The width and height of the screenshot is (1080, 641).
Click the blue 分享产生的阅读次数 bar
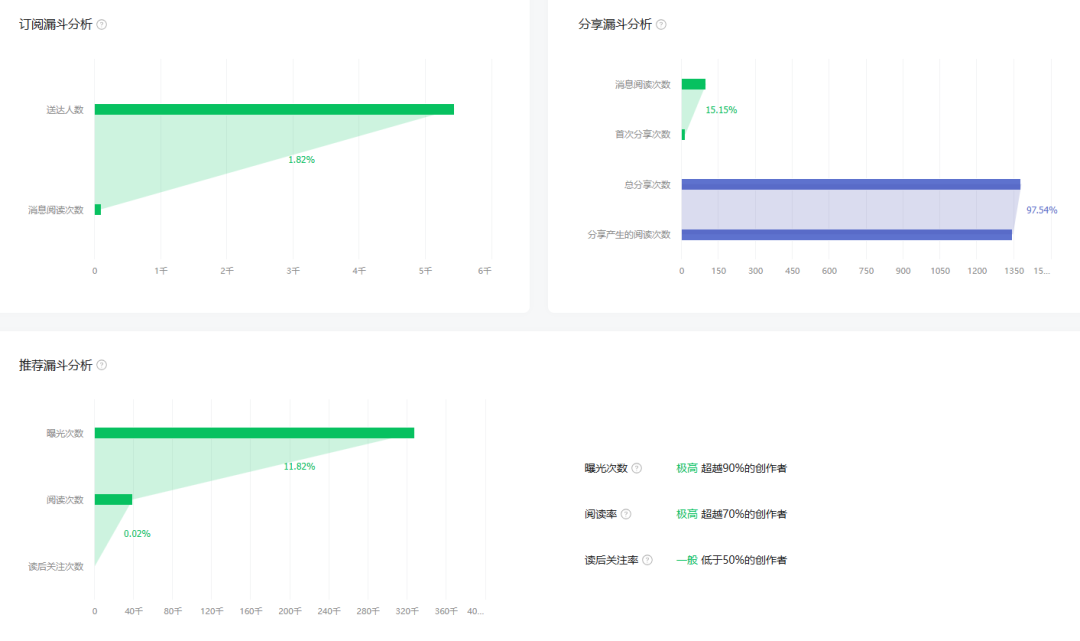click(847, 235)
